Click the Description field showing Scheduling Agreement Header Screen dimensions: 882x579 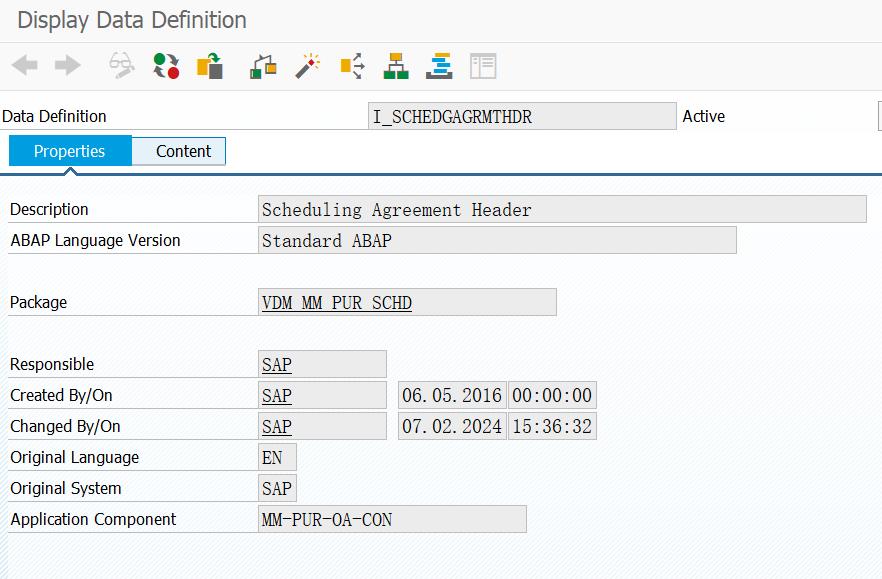click(560, 209)
